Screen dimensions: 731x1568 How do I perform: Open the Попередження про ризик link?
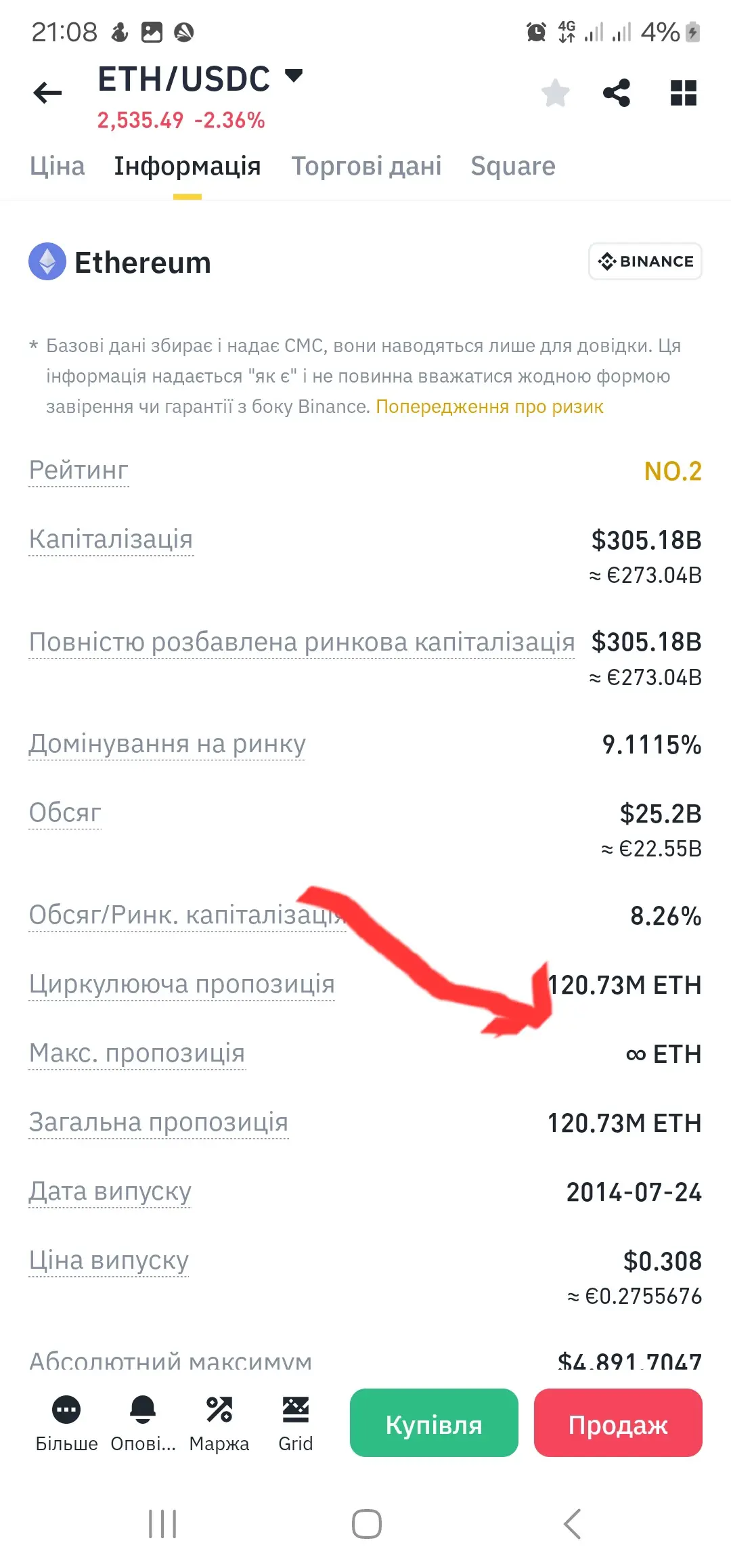(489, 406)
